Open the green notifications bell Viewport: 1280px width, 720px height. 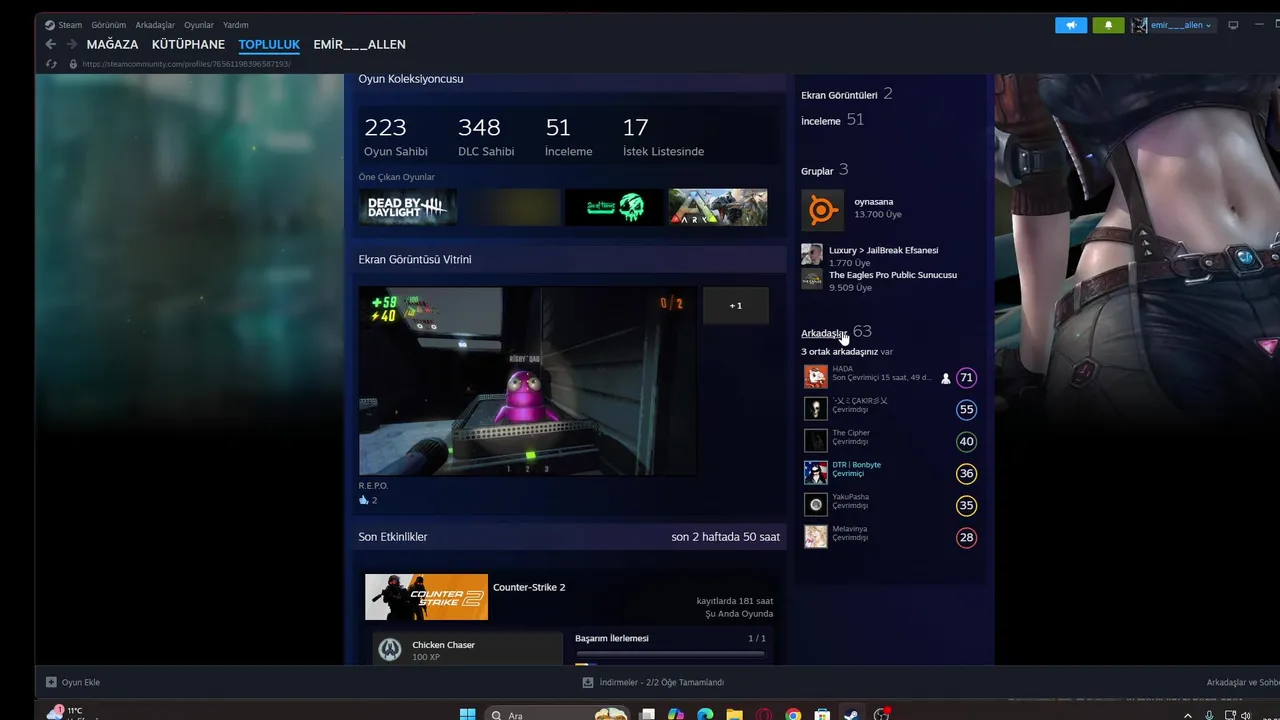[1108, 25]
